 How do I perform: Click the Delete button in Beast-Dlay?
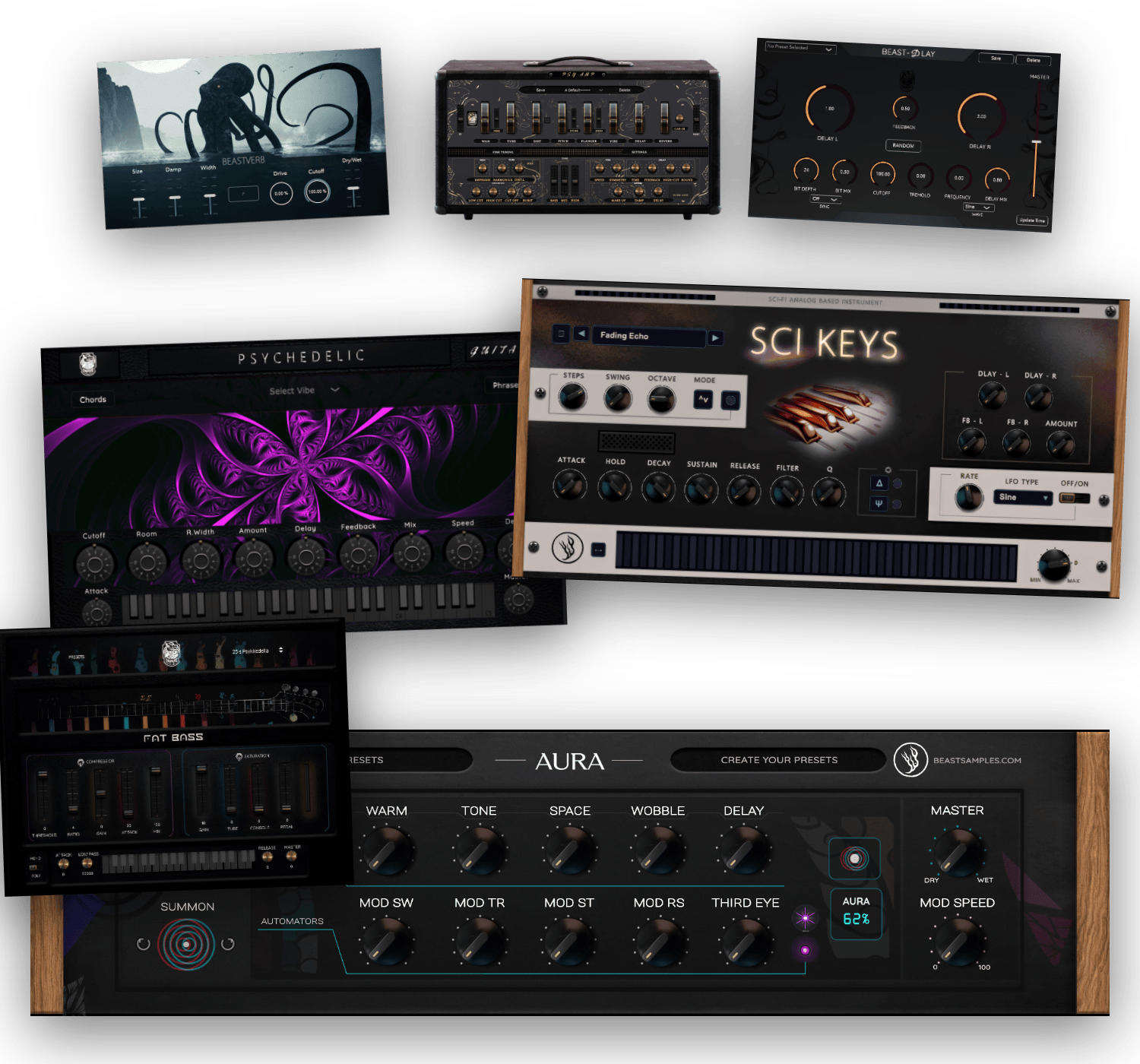tap(1034, 59)
